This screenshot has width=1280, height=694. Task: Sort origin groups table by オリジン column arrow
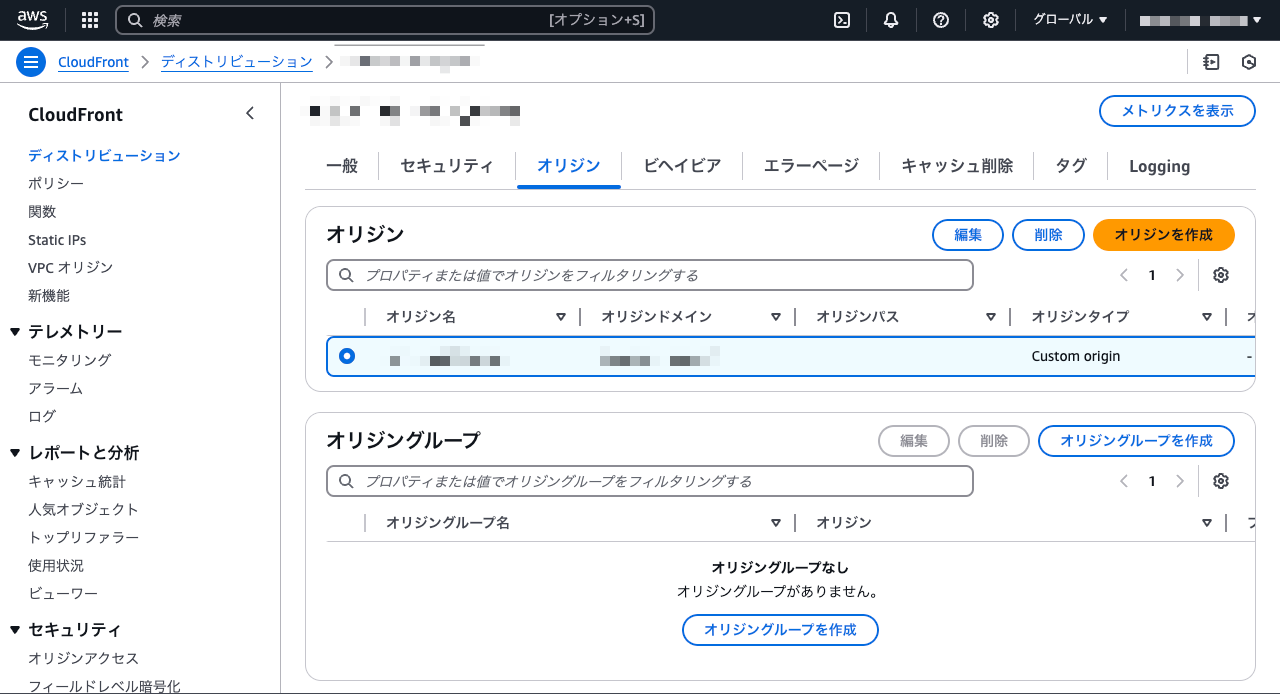(1207, 523)
